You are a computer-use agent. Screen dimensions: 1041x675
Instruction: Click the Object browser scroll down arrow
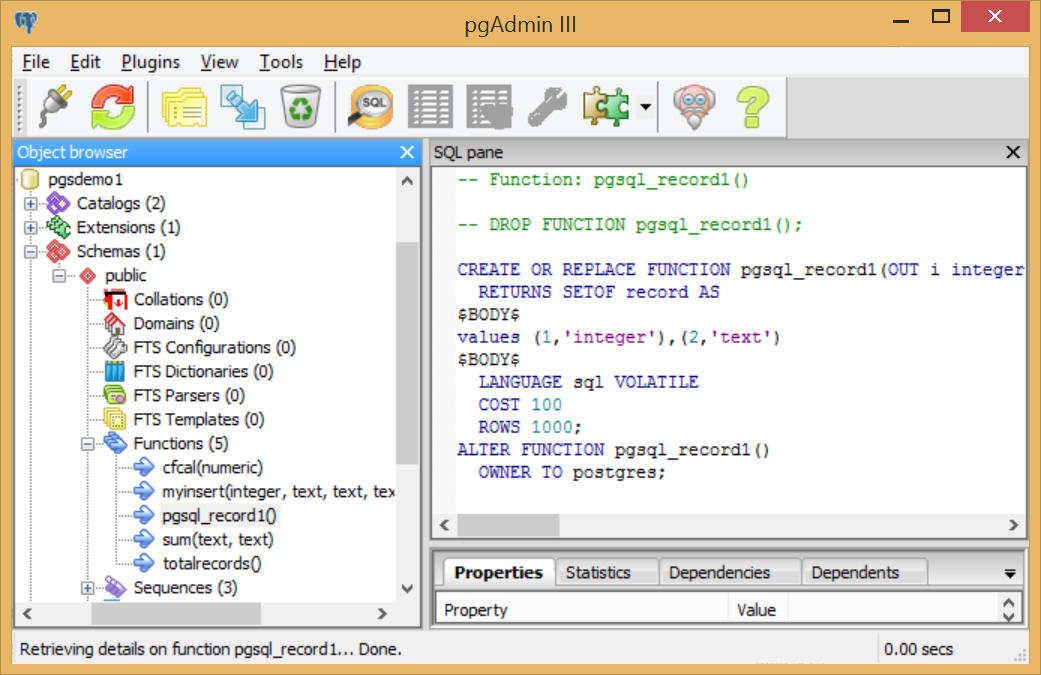pyautogui.click(x=407, y=588)
